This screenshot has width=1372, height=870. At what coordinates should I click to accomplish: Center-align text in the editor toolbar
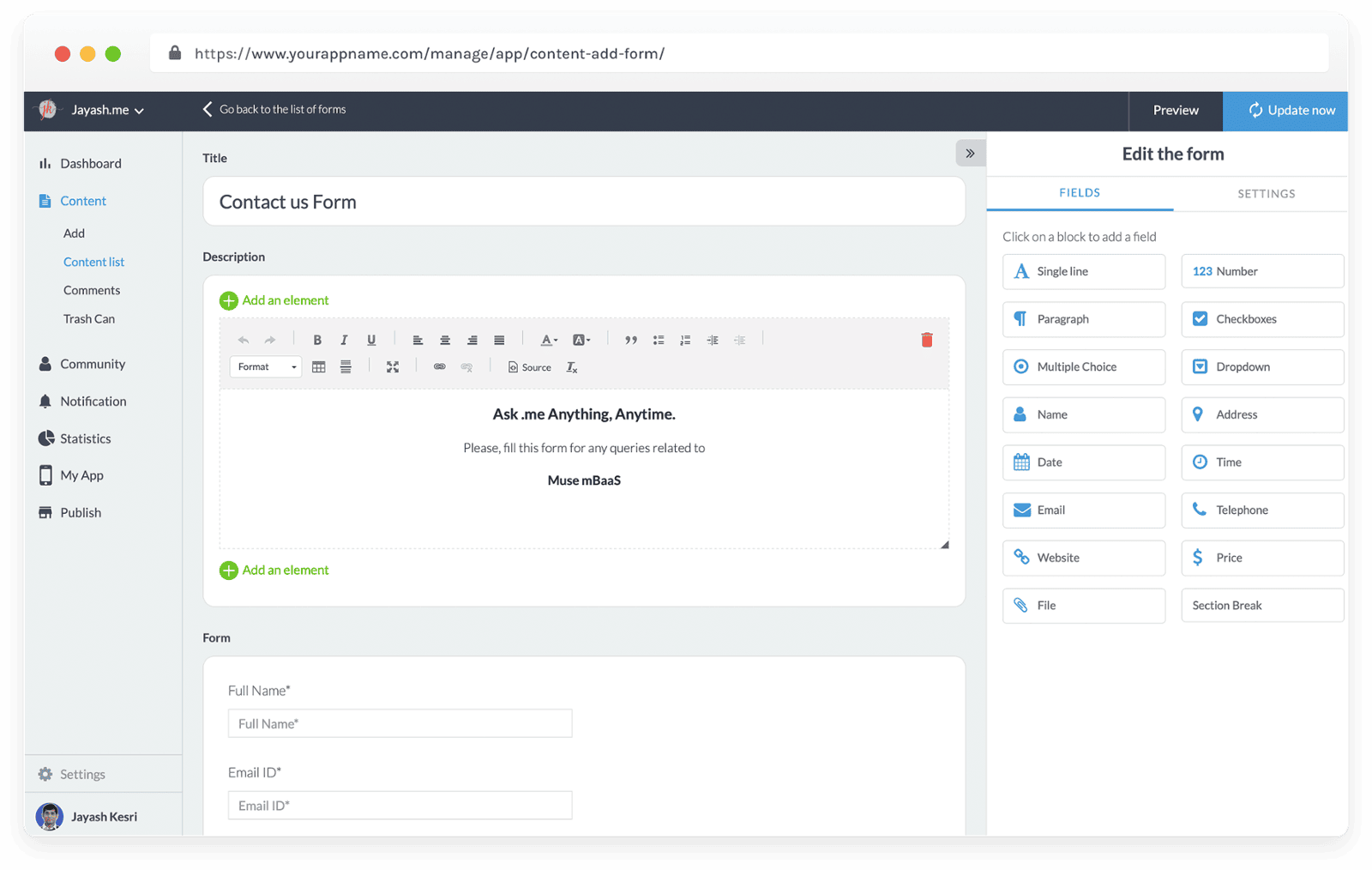tap(445, 340)
